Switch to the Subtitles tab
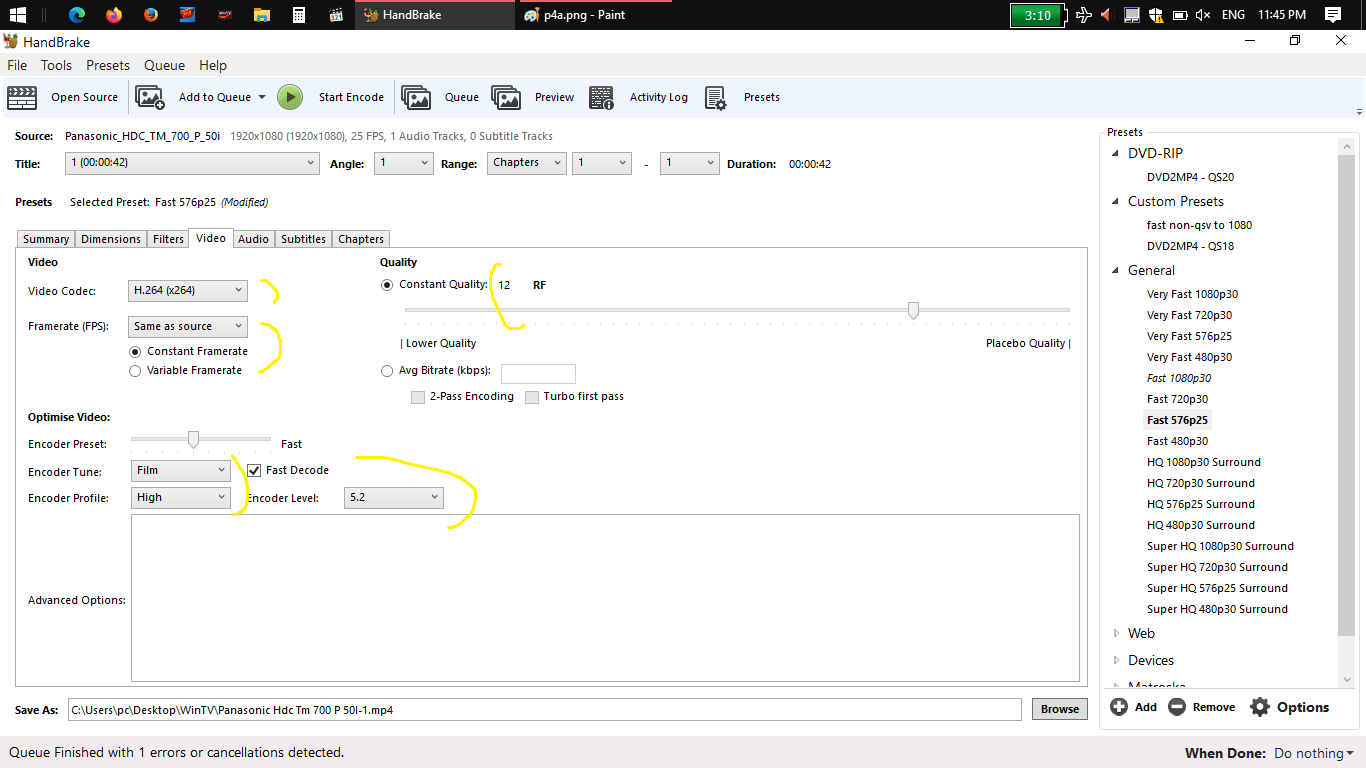The height and width of the screenshot is (768, 1366). pyautogui.click(x=303, y=239)
